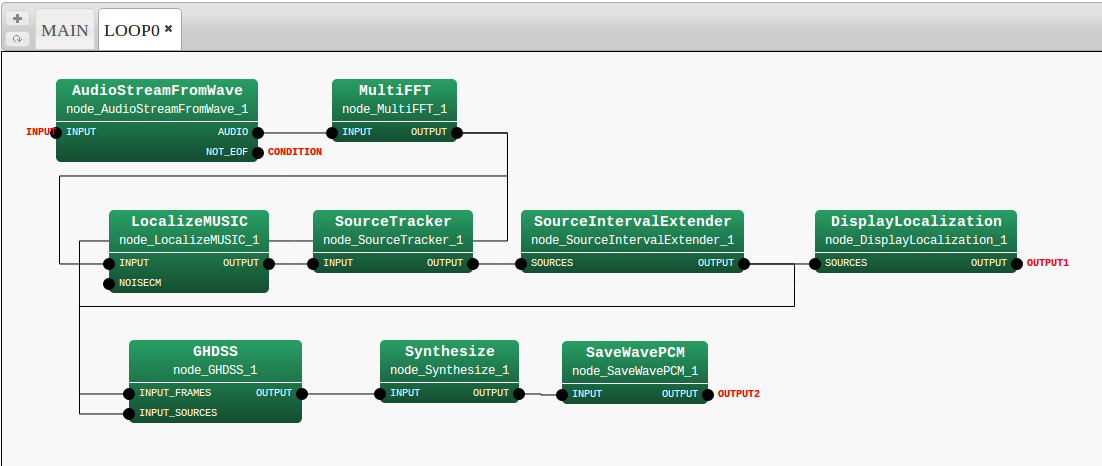Click the loop arrow icon under plus
The image size is (1102, 466).
(x=17, y=39)
